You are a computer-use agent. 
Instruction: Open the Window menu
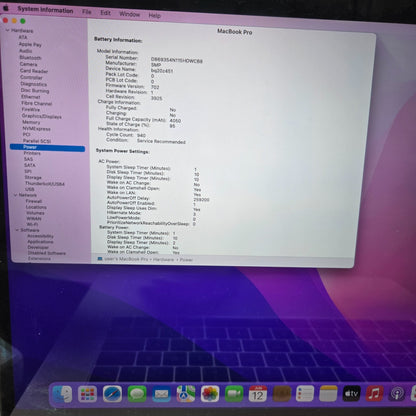coord(129,14)
